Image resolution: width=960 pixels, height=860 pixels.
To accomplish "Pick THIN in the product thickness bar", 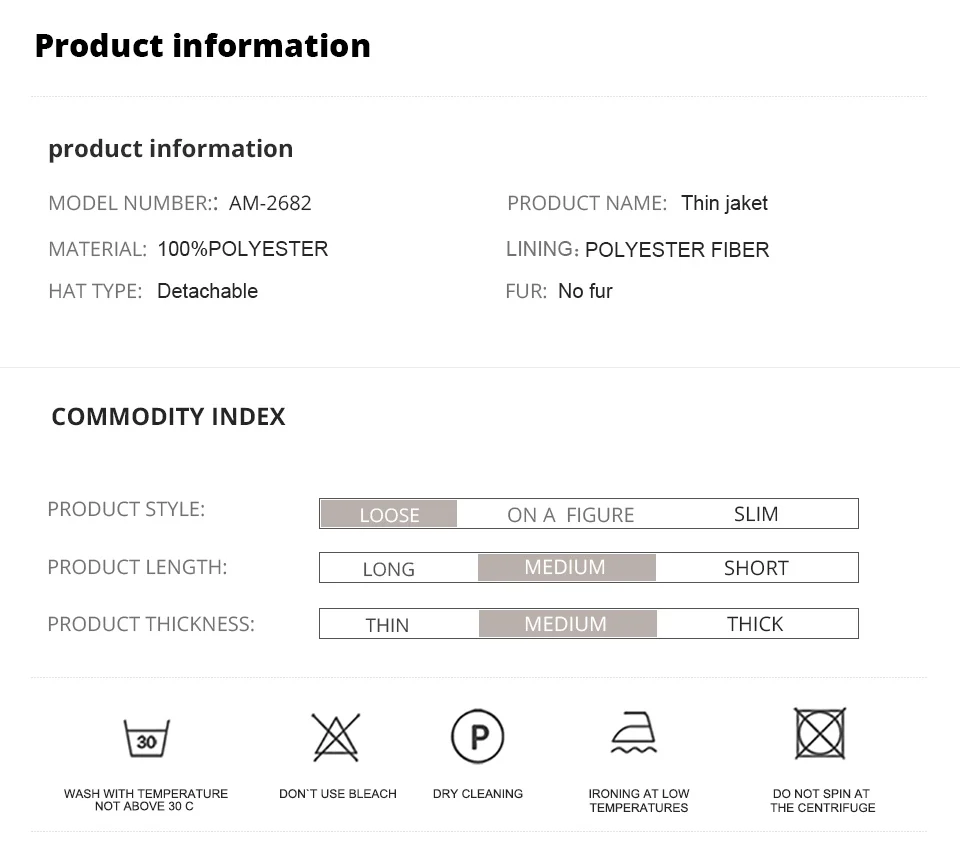I will (x=387, y=625).
